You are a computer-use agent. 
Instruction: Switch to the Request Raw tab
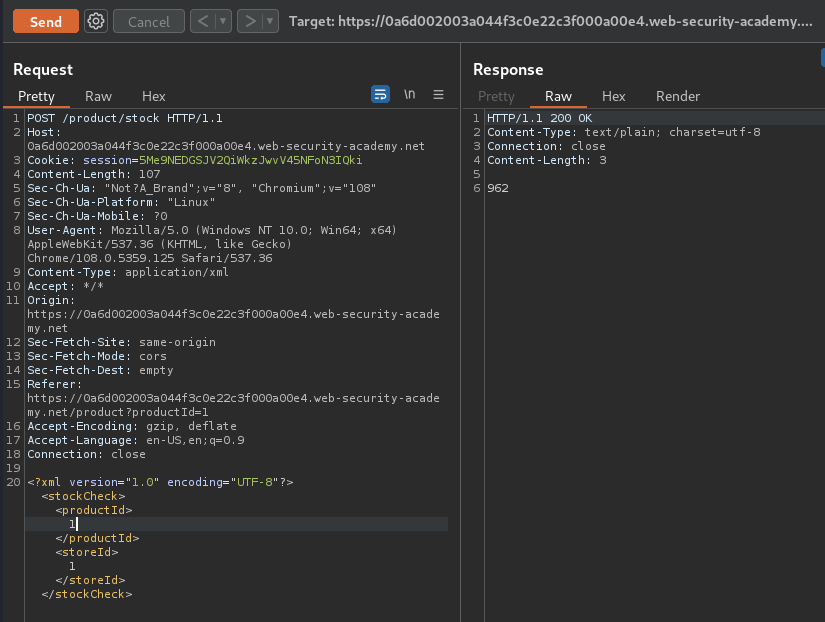98,96
